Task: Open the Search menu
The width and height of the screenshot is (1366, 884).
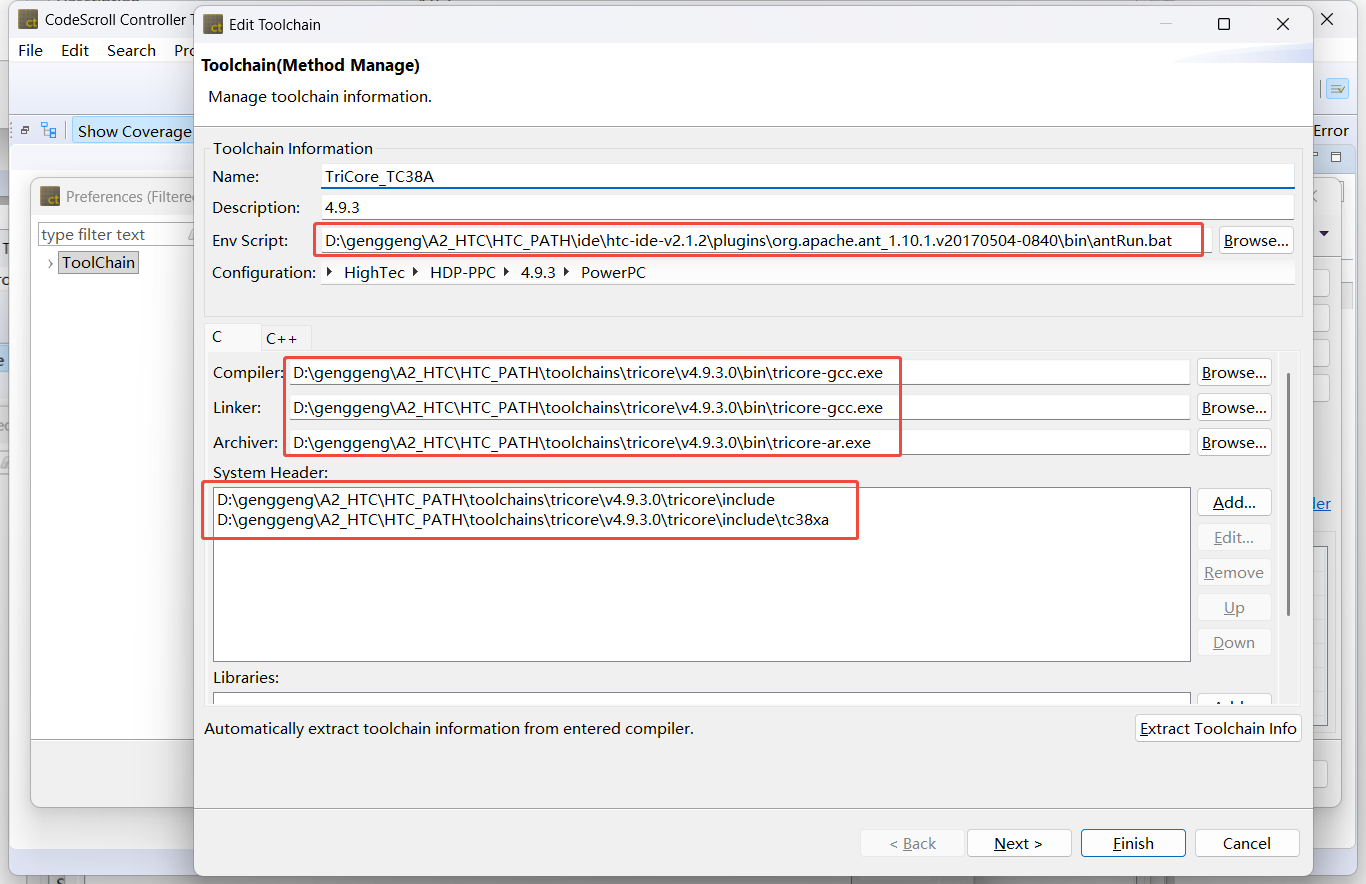Action: [x=131, y=50]
